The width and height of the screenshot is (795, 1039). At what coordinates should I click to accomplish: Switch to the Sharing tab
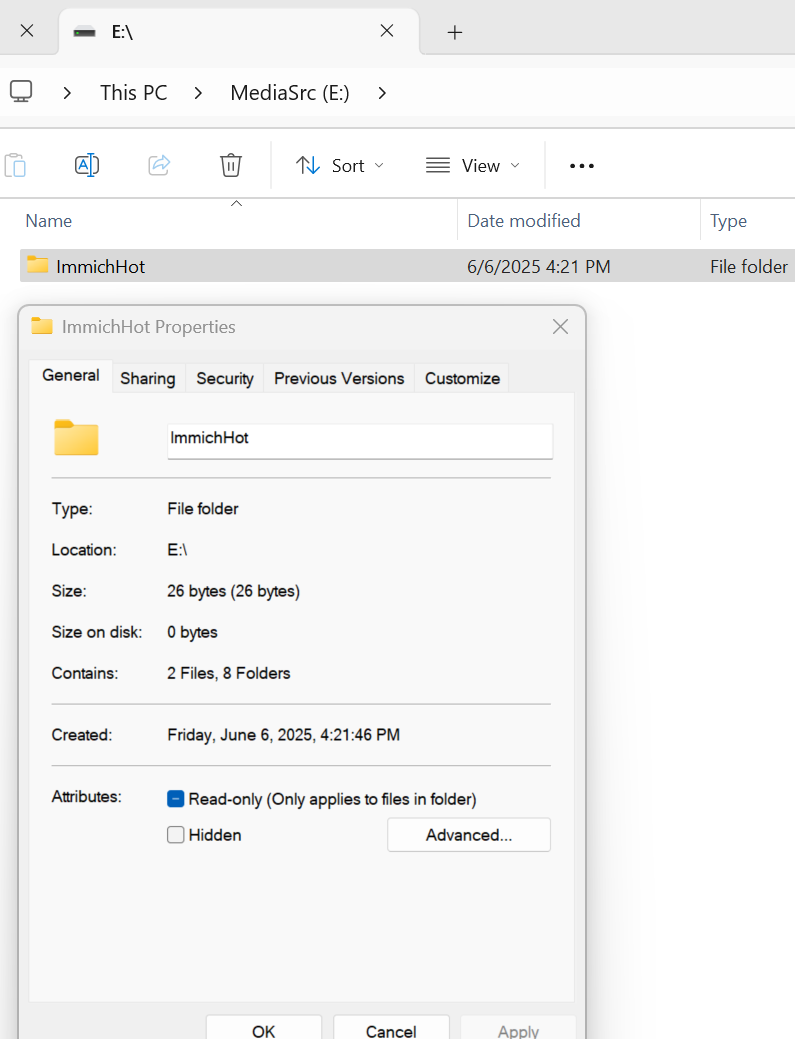148,378
